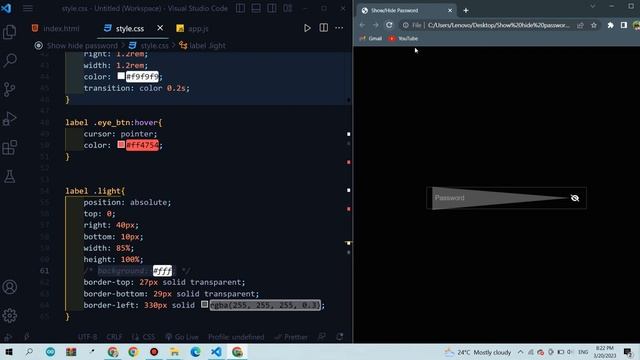The image size is (640, 360).
Task: Open the Extensions view
Action: 9,147
